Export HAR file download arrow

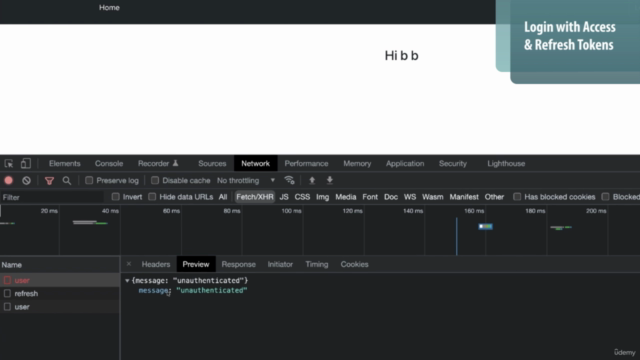[330, 180]
